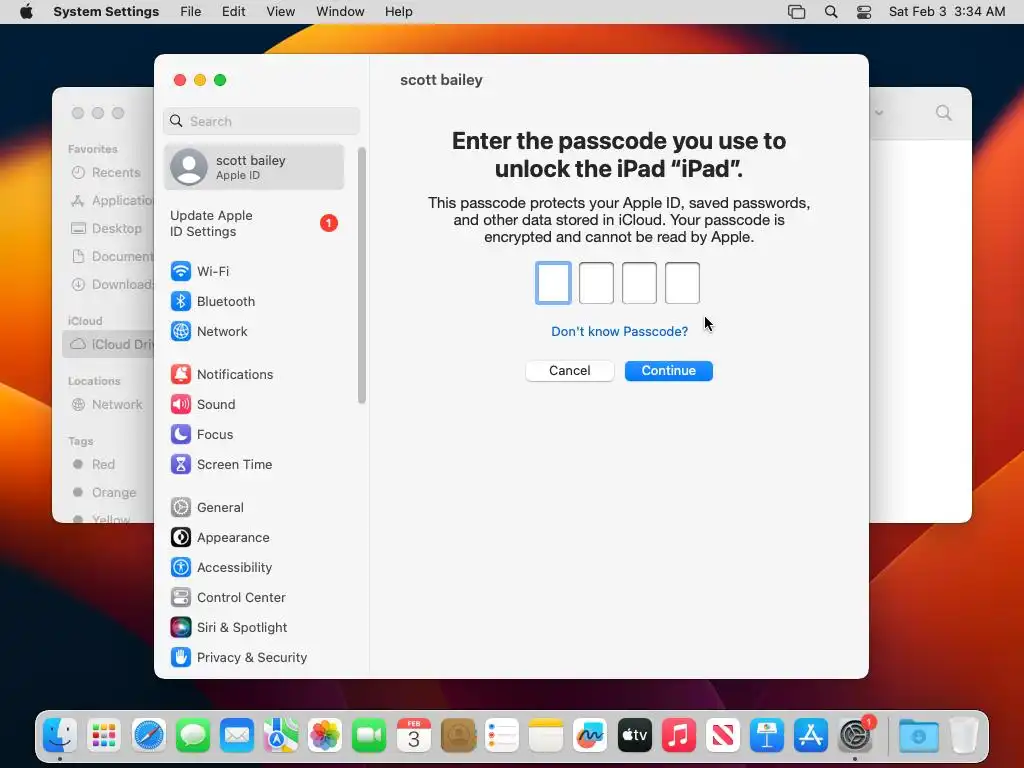The height and width of the screenshot is (768, 1024).
Task: Click Continue to submit passcode
Action: pos(669,370)
